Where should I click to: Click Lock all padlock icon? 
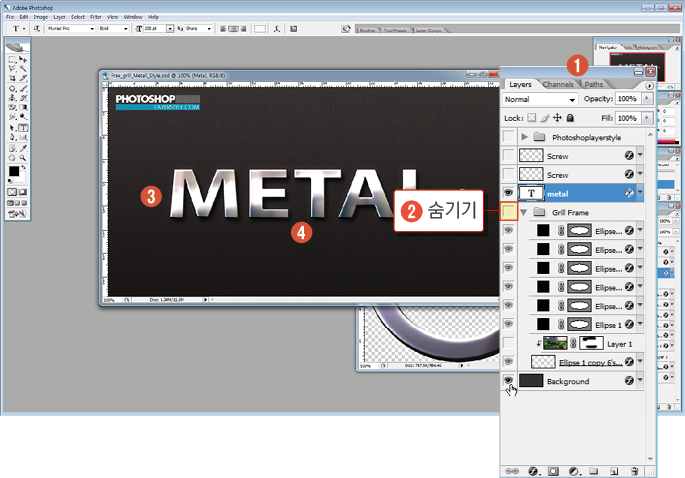pos(570,118)
